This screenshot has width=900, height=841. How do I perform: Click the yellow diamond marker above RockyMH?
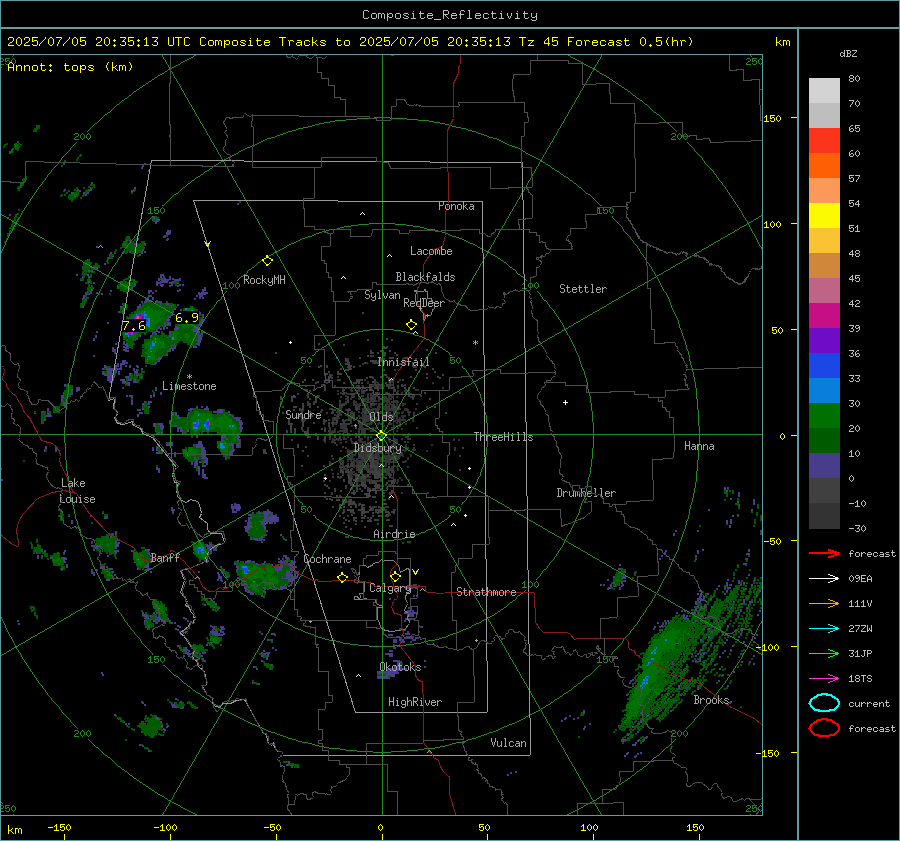coord(267,261)
